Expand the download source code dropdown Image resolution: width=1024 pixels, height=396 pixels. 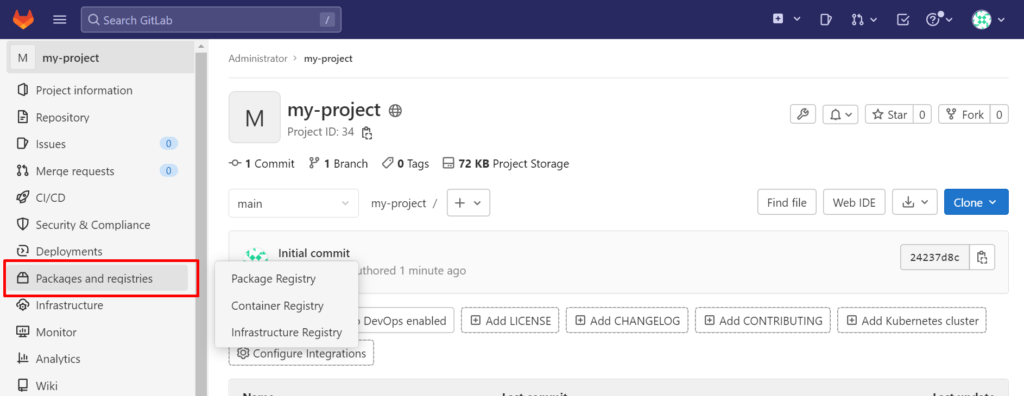coord(914,203)
